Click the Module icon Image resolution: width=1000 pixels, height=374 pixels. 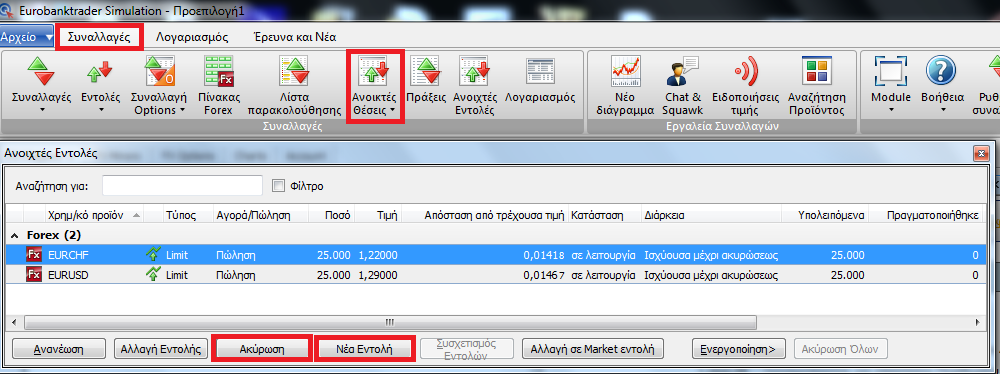891,70
